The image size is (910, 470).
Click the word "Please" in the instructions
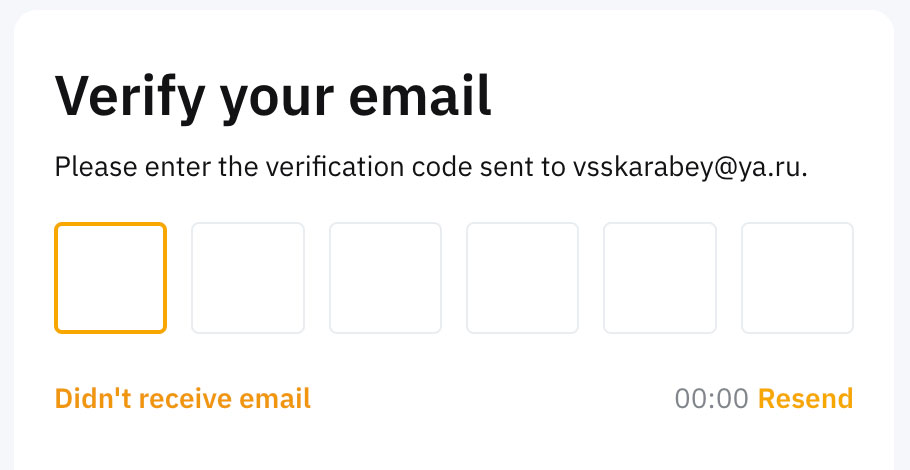(88, 166)
